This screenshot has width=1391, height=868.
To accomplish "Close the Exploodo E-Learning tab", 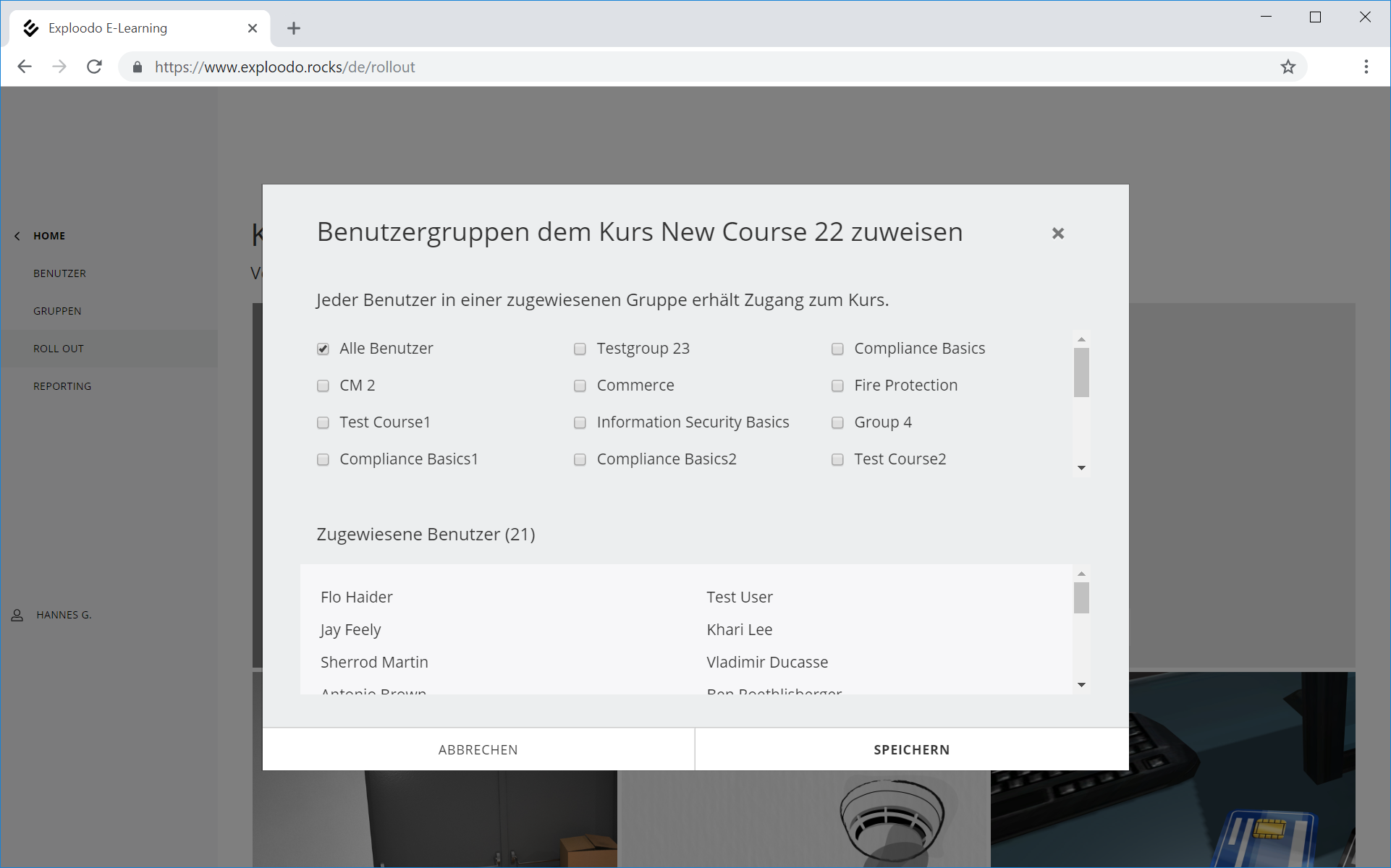I will [x=252, y=28].
